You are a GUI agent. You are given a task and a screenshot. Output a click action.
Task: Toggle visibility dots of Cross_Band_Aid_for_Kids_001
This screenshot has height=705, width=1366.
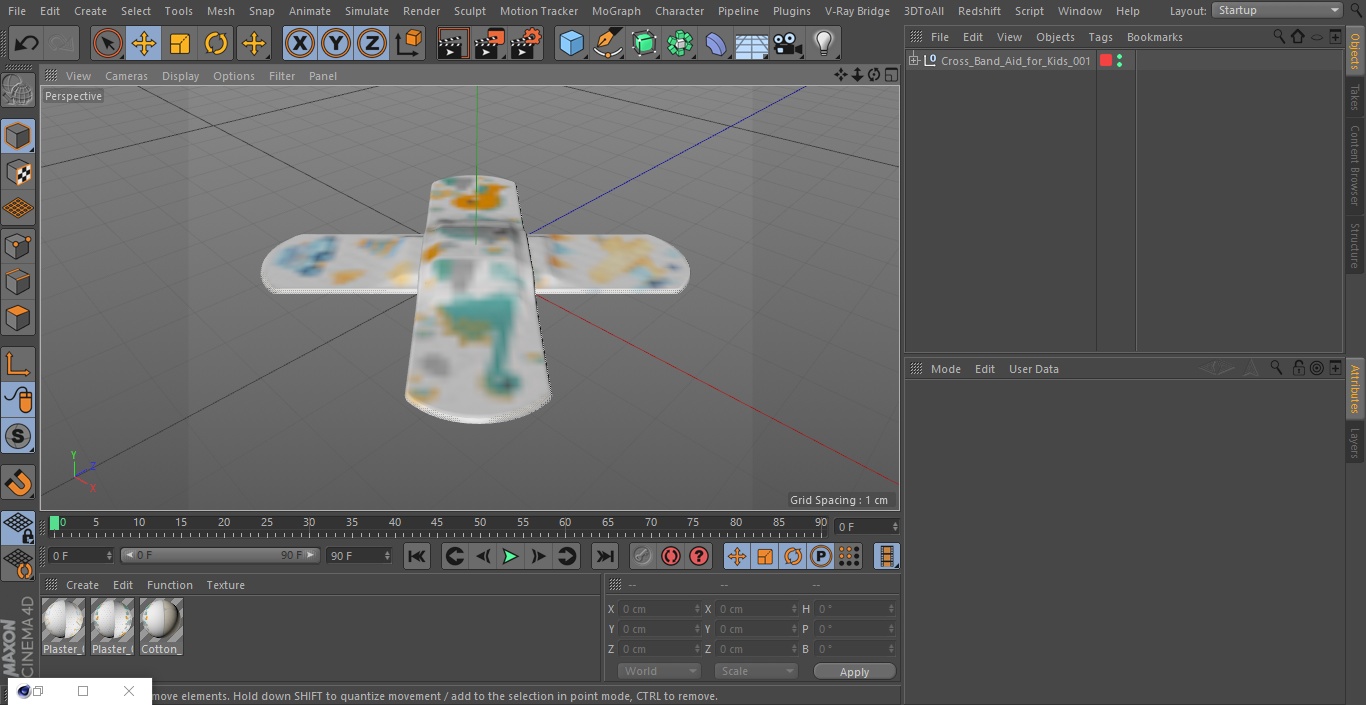1119,61
